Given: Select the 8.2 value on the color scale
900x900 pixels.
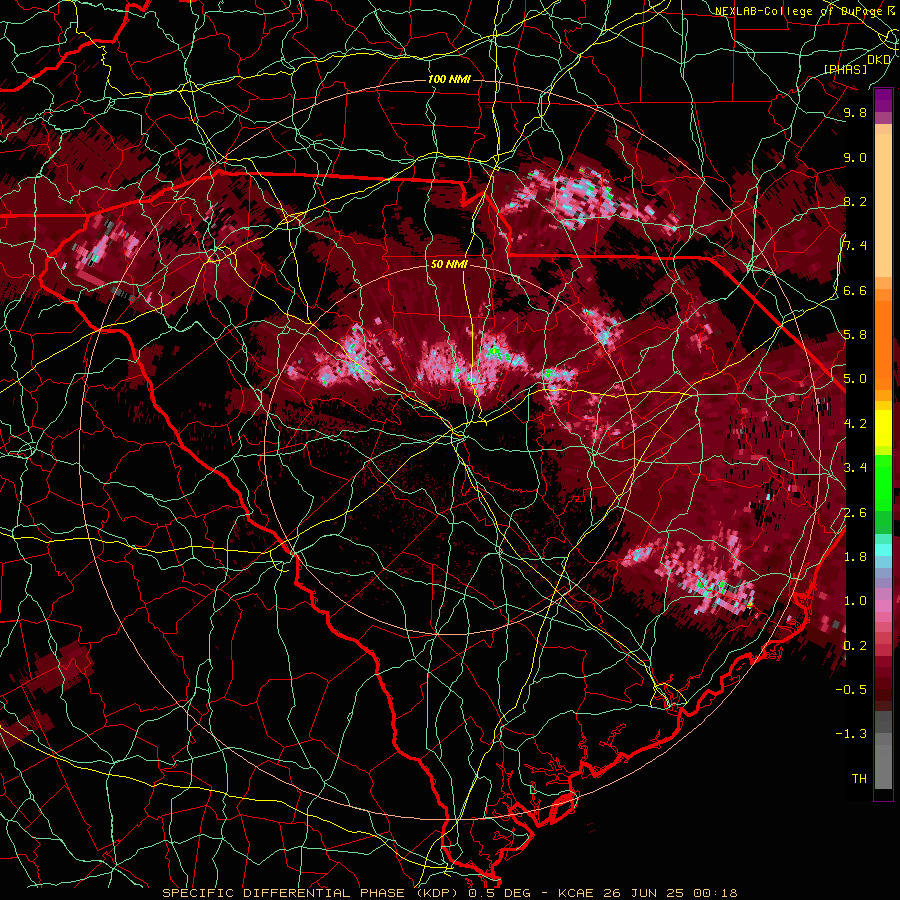Looking at the screenshot, I should tap(855, 201).
